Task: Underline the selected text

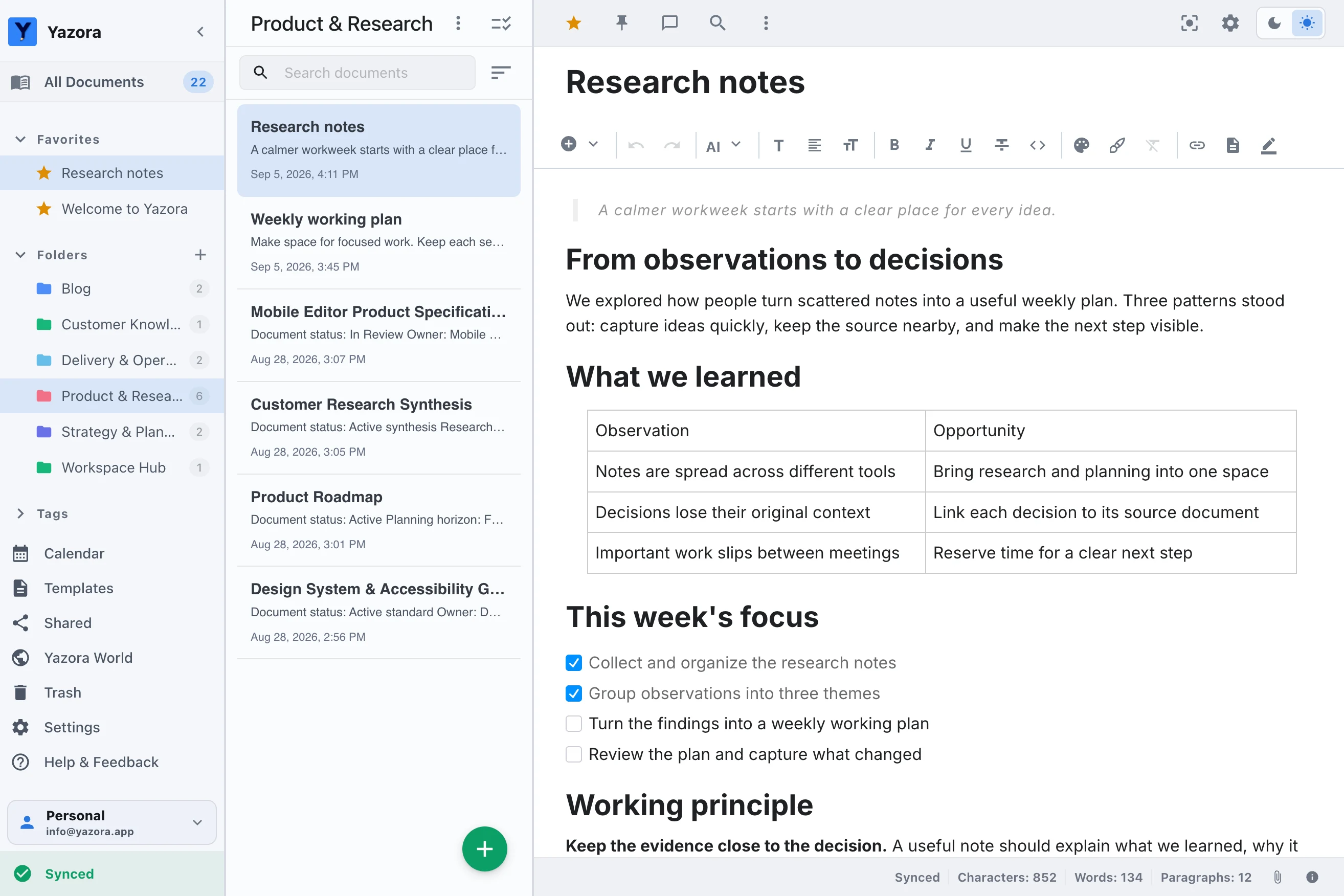Action: [966, 145]
